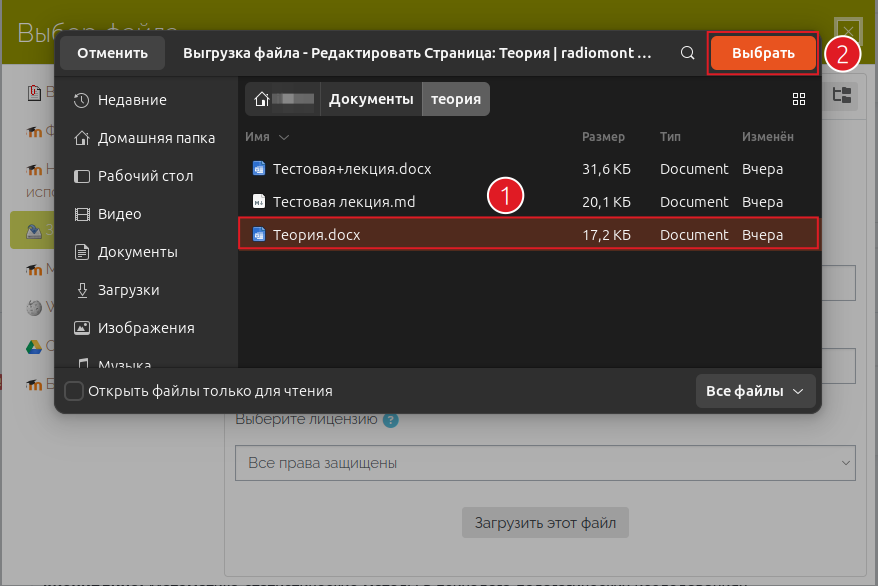Open Изображения folder in sidebar

pos(145,328)
